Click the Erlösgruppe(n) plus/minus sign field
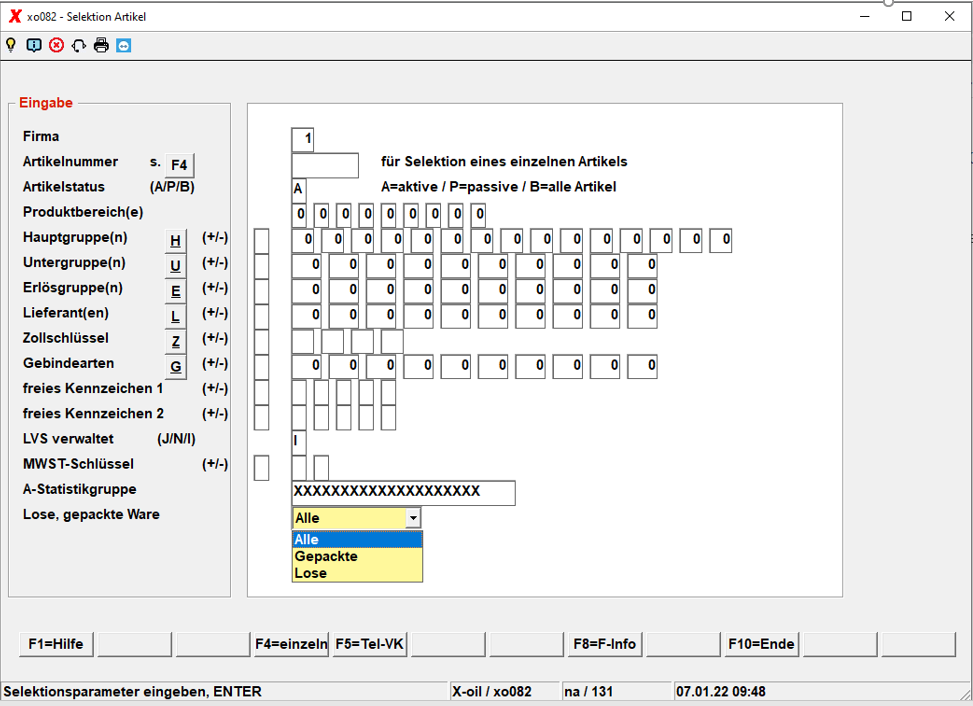This screenshot has width=973, height=706. [x=261, y=291]
